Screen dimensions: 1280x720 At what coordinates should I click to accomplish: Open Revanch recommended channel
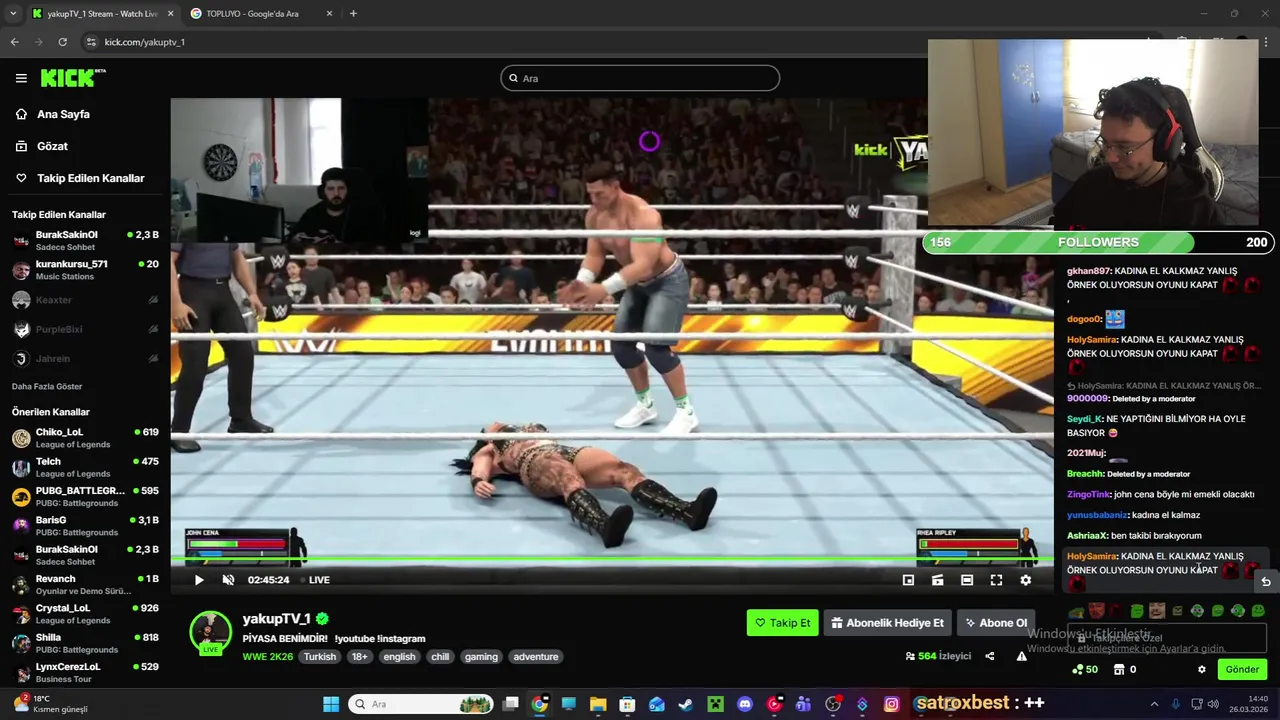tap(85, 584)
